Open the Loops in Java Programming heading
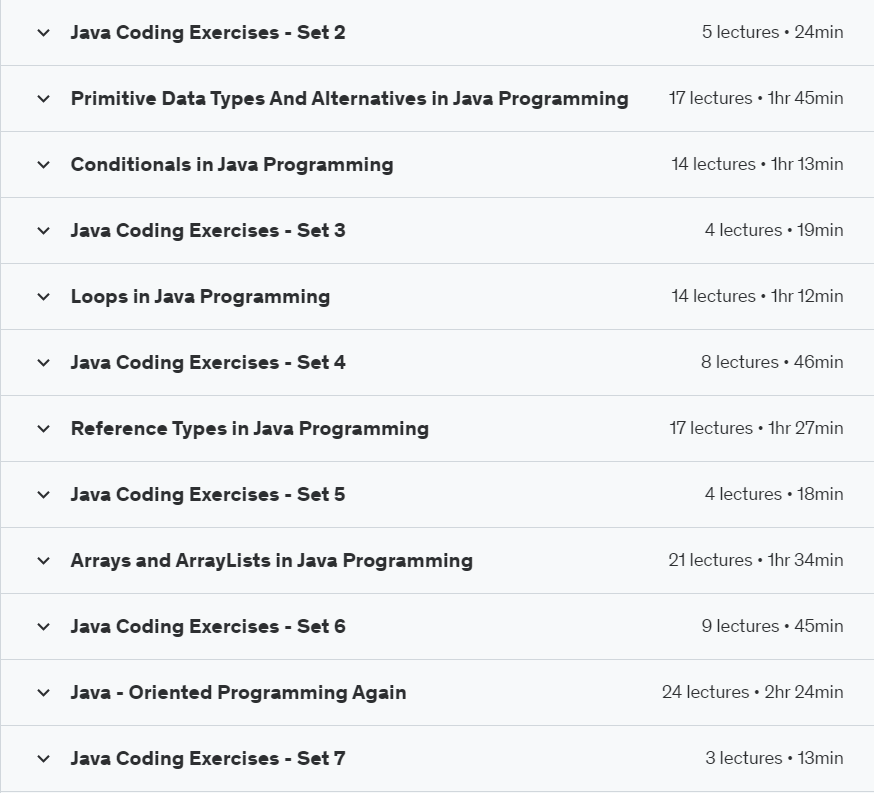Screen dimensions: 874x793 coord(200,296)
